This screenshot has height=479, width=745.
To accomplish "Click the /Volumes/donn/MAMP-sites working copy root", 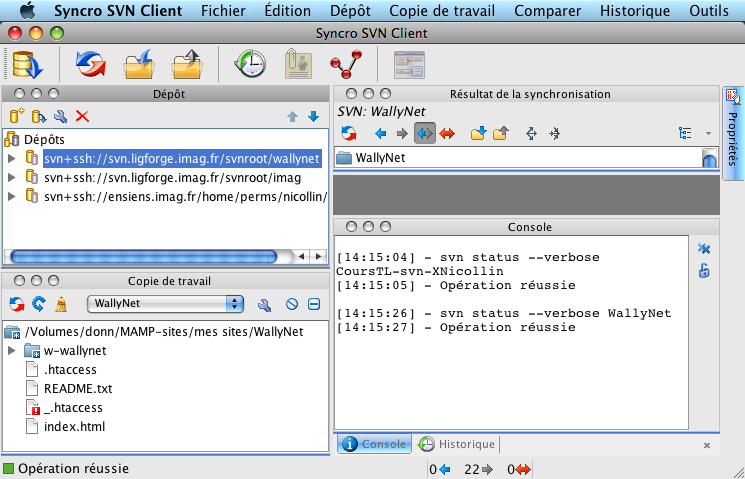I will pos(163,332).
